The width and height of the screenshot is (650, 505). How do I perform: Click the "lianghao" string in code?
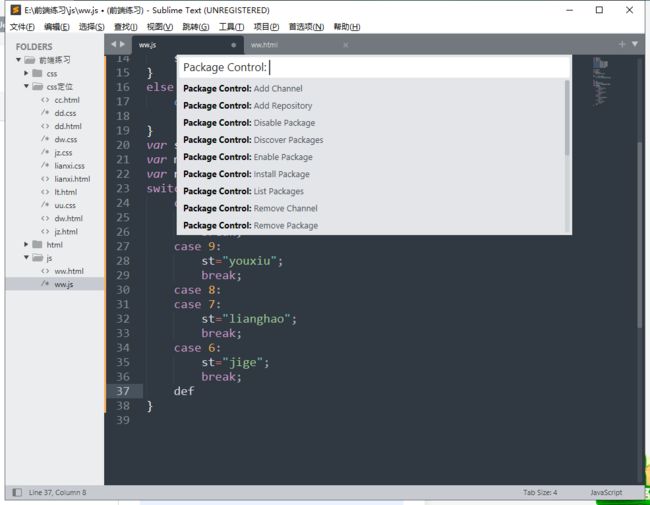click(x=256, y=319)
